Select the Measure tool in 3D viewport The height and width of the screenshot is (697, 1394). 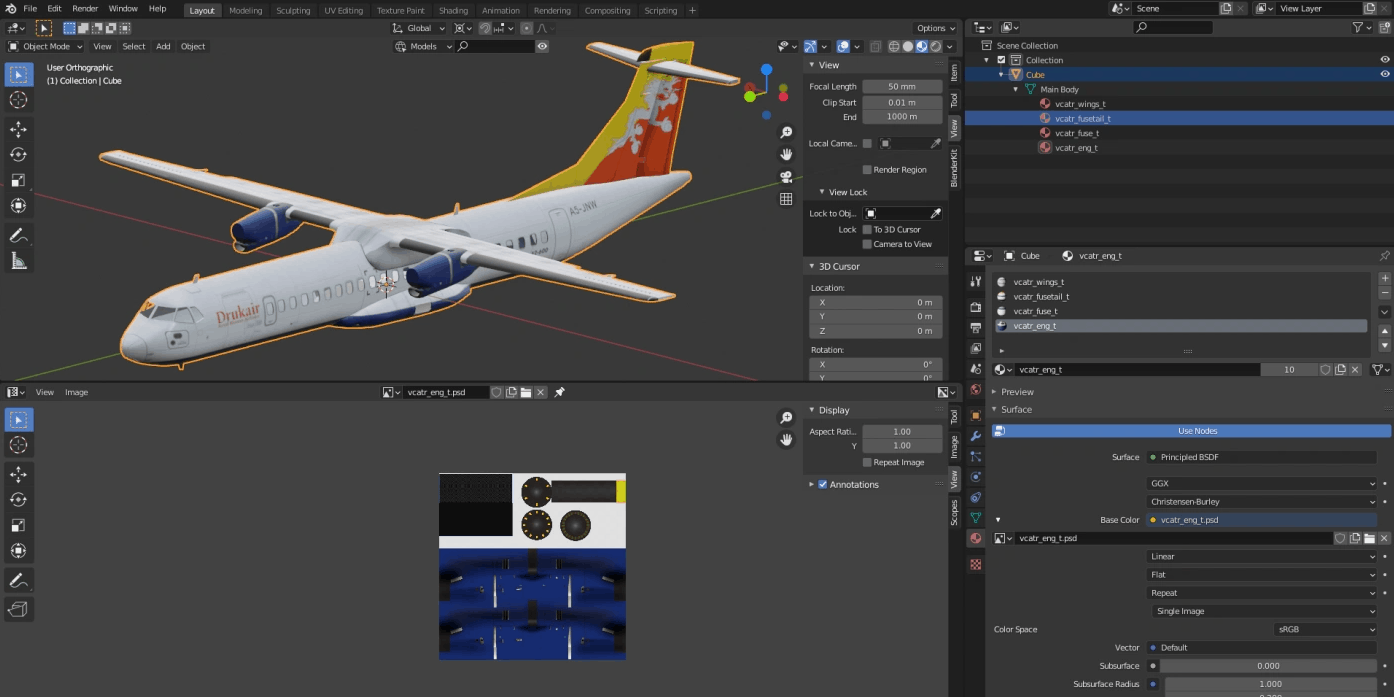coord(18,261)
